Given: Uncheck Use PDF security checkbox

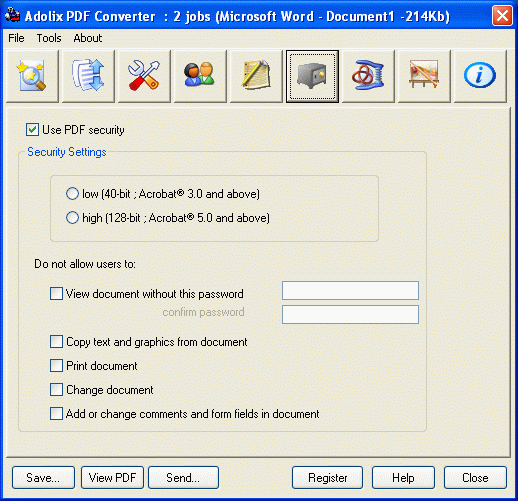Looking at the screenshot, I should (32, 130).
